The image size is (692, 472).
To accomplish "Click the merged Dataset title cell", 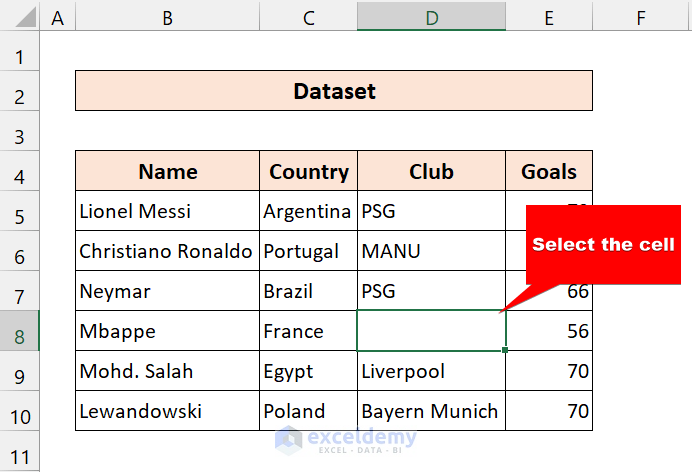I will tap(334, 91).
